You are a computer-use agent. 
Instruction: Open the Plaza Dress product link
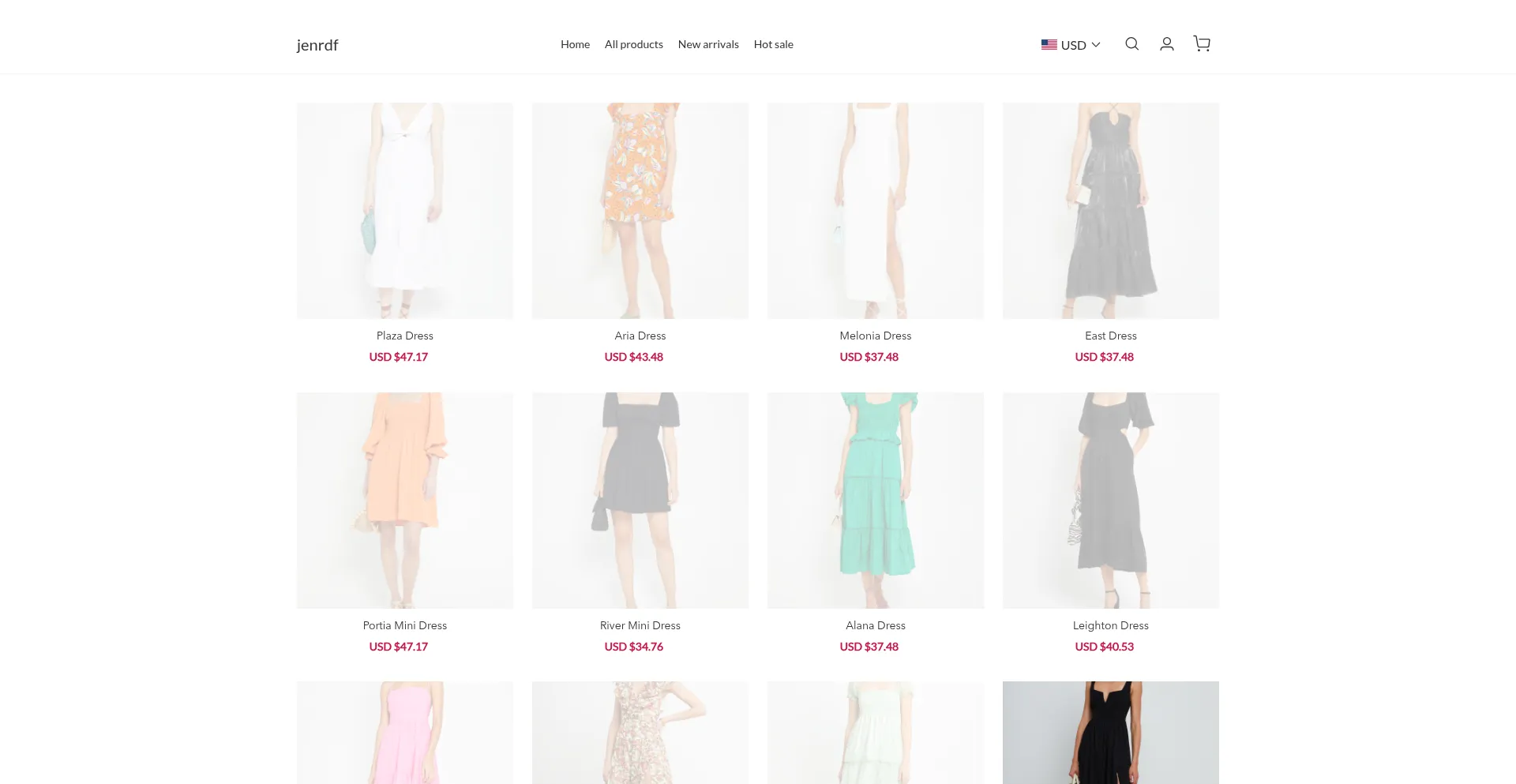[x=404, y=336]
